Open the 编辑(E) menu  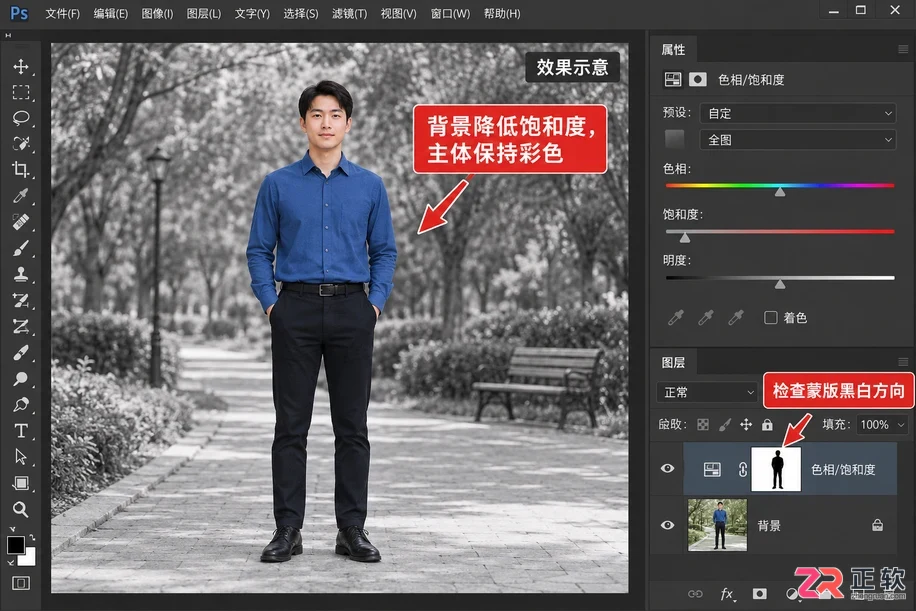(111, 13)
